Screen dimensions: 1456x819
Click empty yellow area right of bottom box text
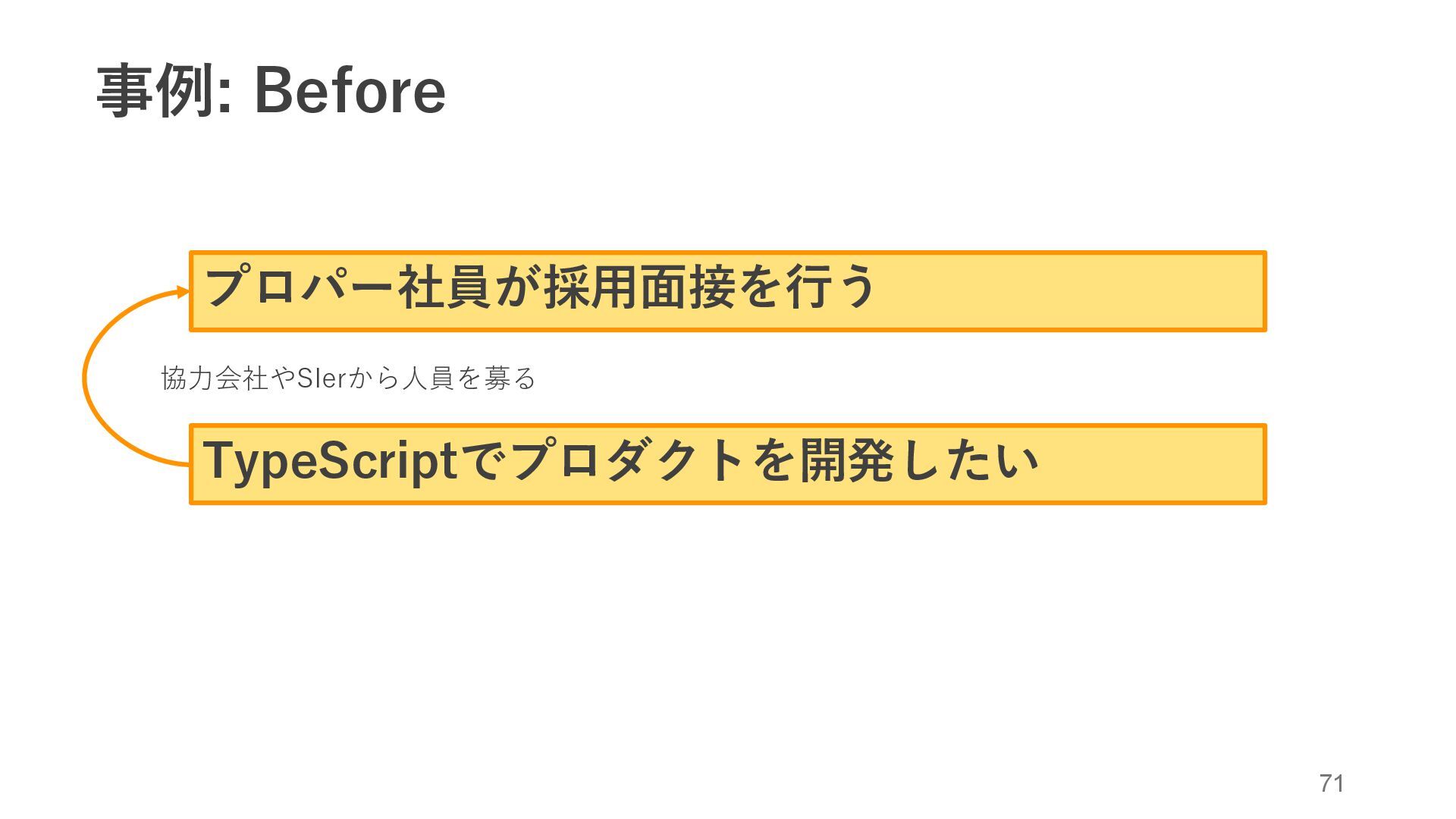click(1153, 464)
